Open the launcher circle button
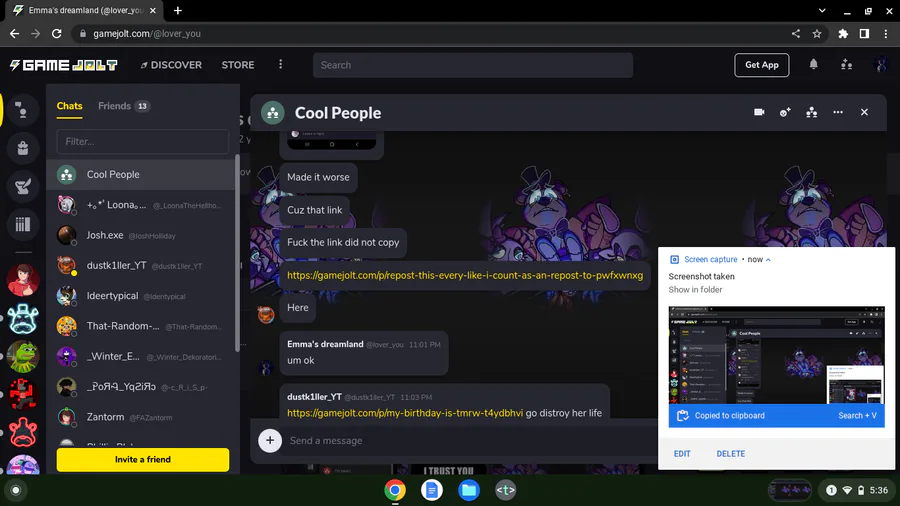The image size is (900, 506). click(x=16, y=490)
